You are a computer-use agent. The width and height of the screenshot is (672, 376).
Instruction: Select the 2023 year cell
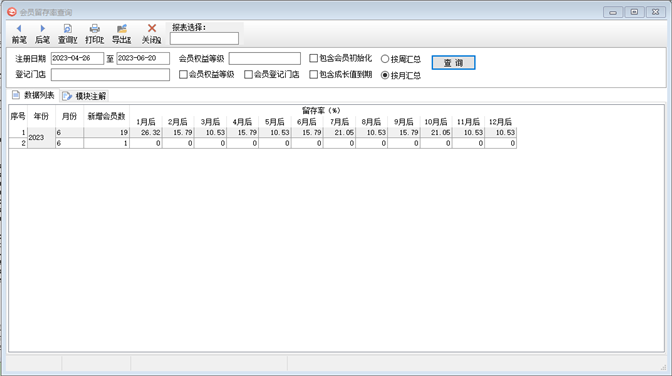tap(41, 138)
